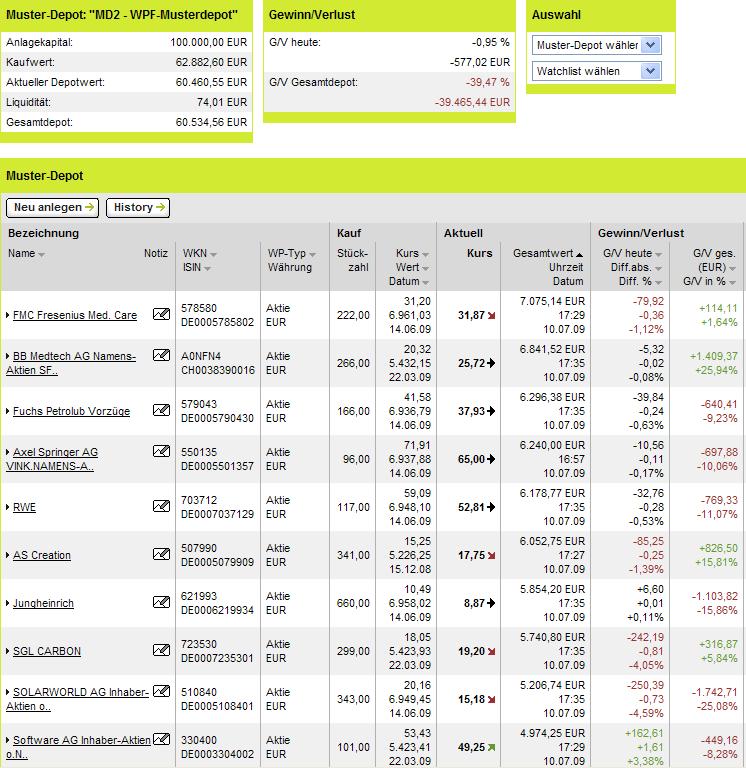Screen dimensions: 746x768
Task: Click Gesamtwert 7.075,14 EUR cell
Action: 552,301
